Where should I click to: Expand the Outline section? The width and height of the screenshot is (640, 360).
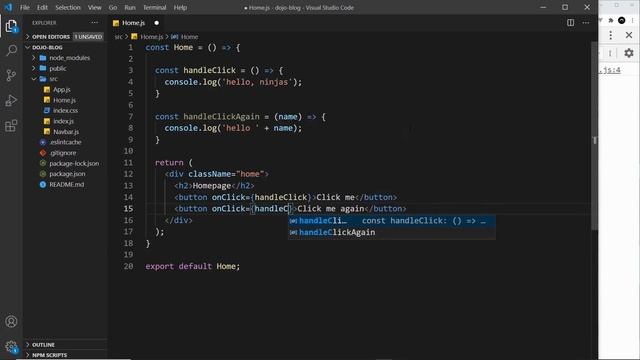coord(43,345)
